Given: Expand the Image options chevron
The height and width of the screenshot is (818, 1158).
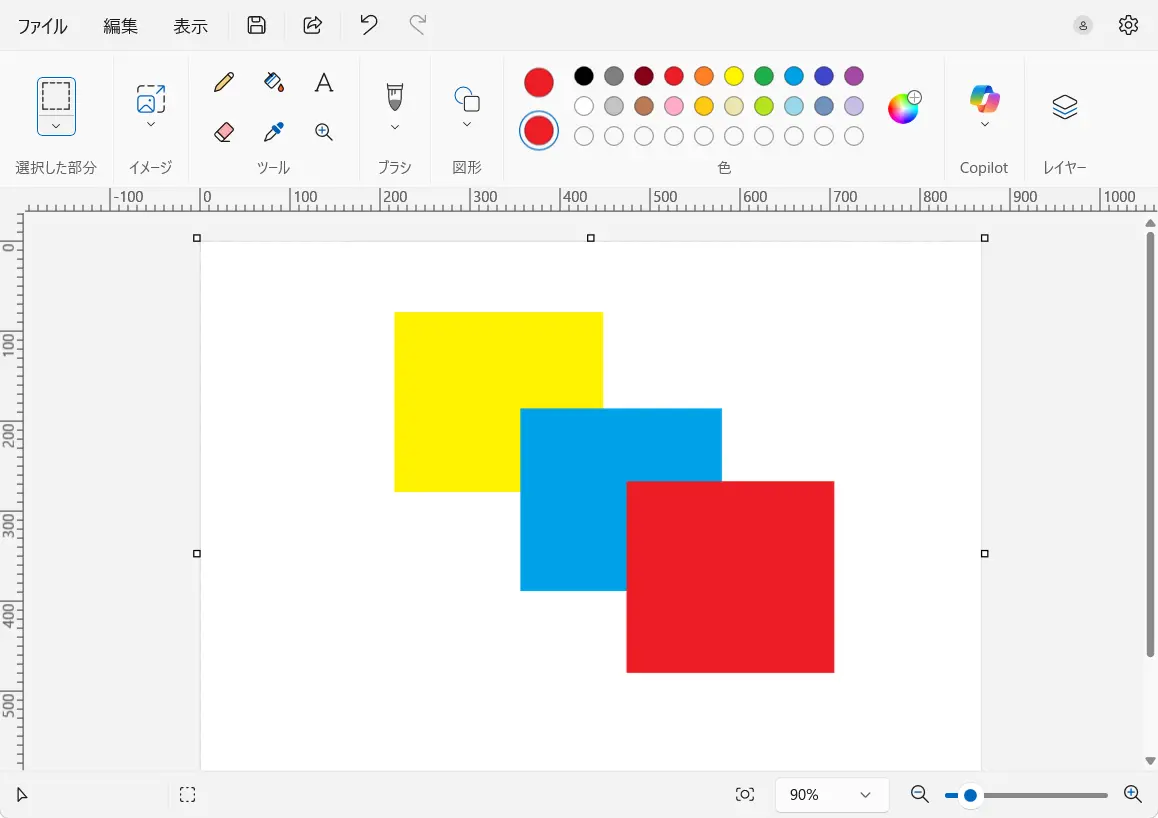Looking at the screenshot, I should pos(151,124).
